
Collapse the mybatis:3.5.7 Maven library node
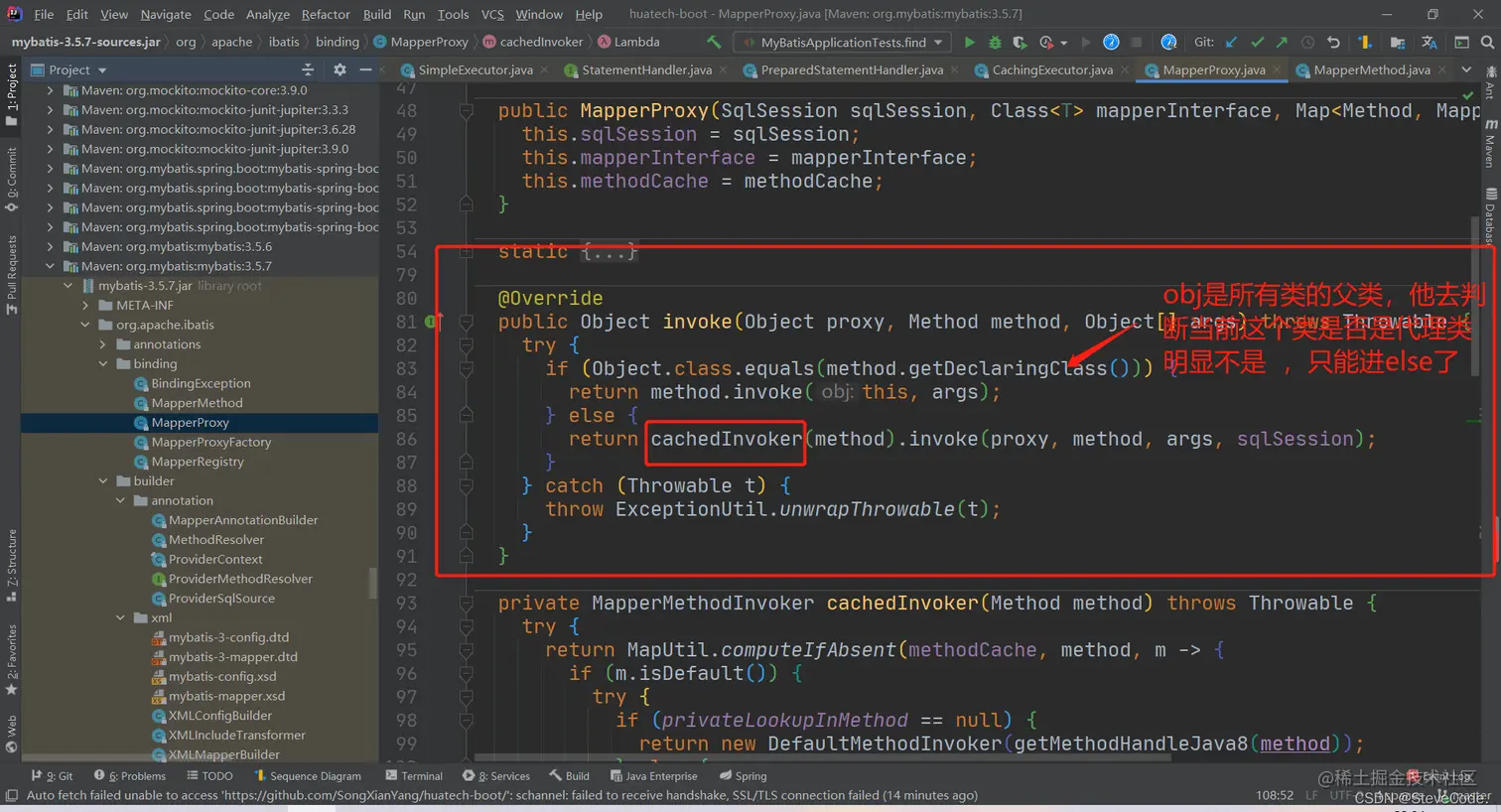(x=50, y=266)
